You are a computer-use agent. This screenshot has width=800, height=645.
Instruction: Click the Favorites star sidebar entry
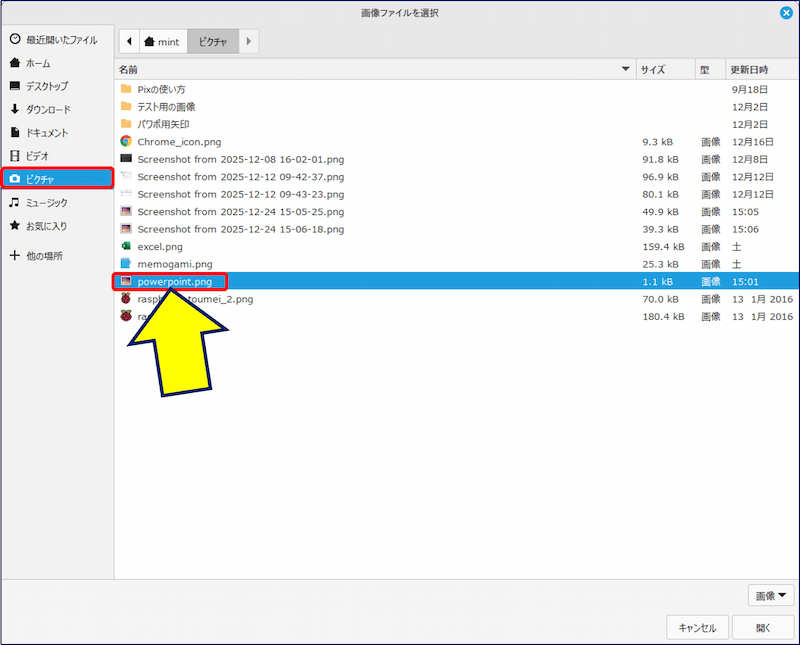tap(46, 226)
